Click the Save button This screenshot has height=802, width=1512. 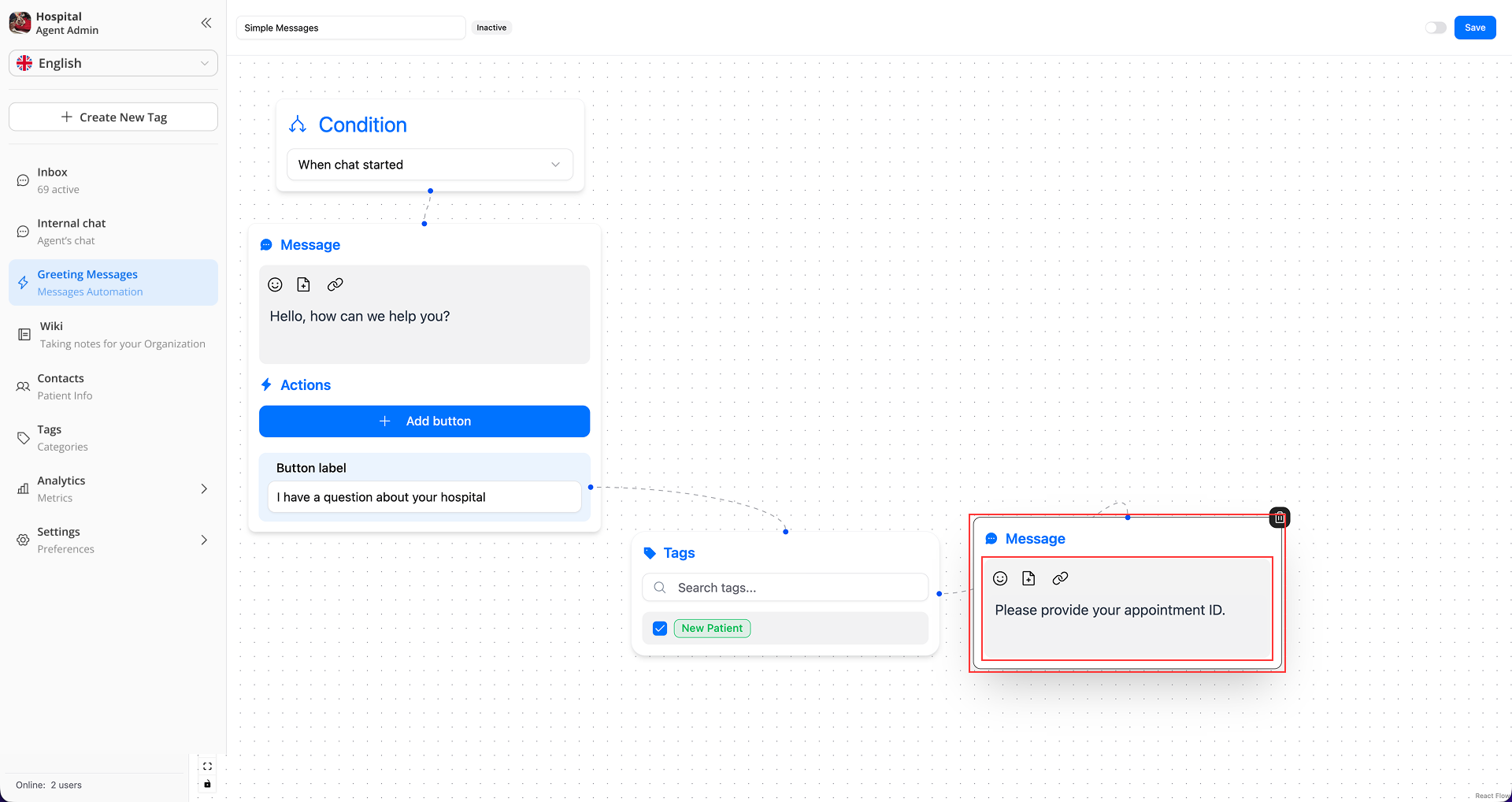coord(1474,28)
